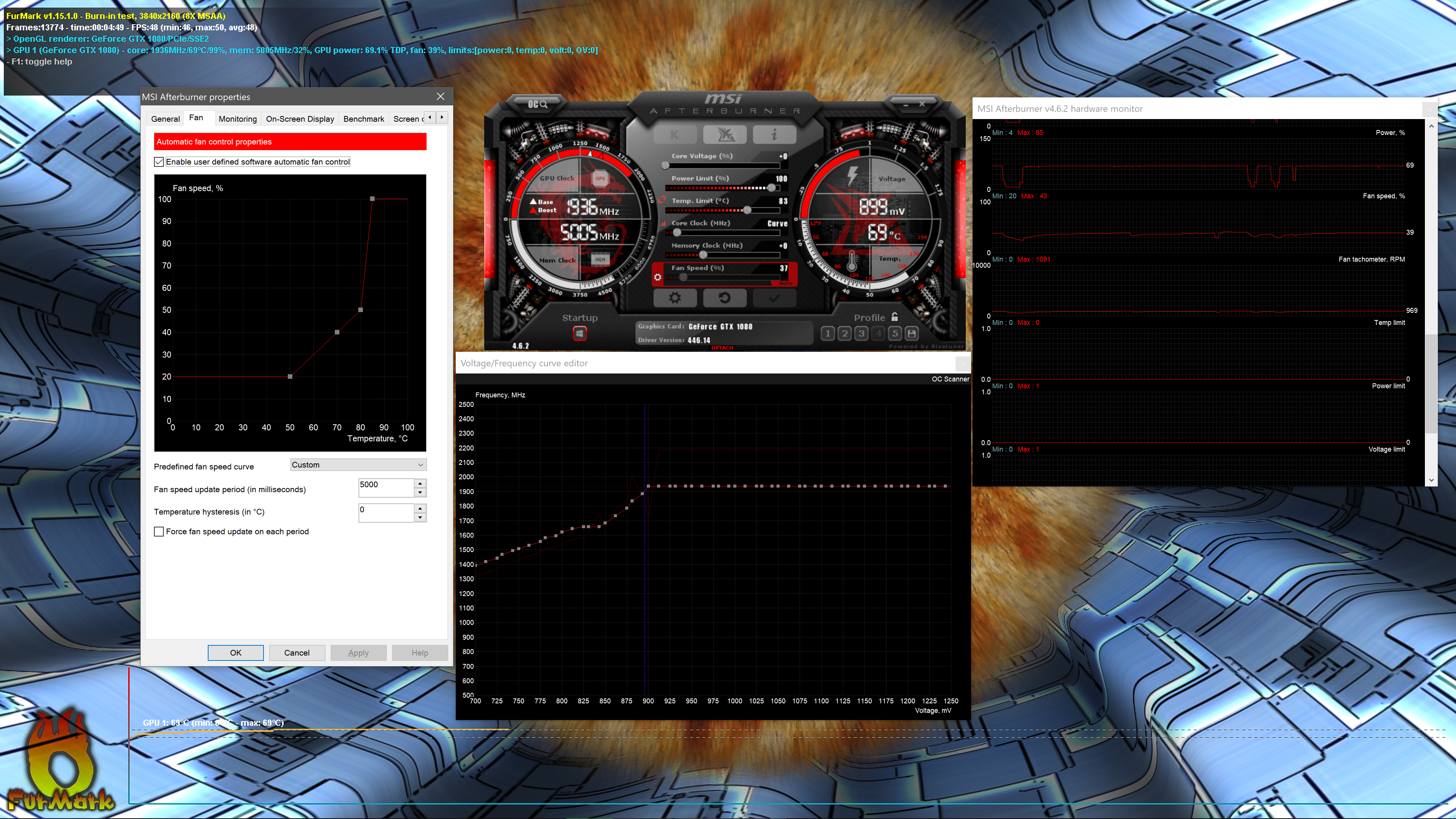Image resolution: width=1456 pixels, height=819 pixels.
Task: Click the Temp. Limit slider handle
Action: point(747,210)
